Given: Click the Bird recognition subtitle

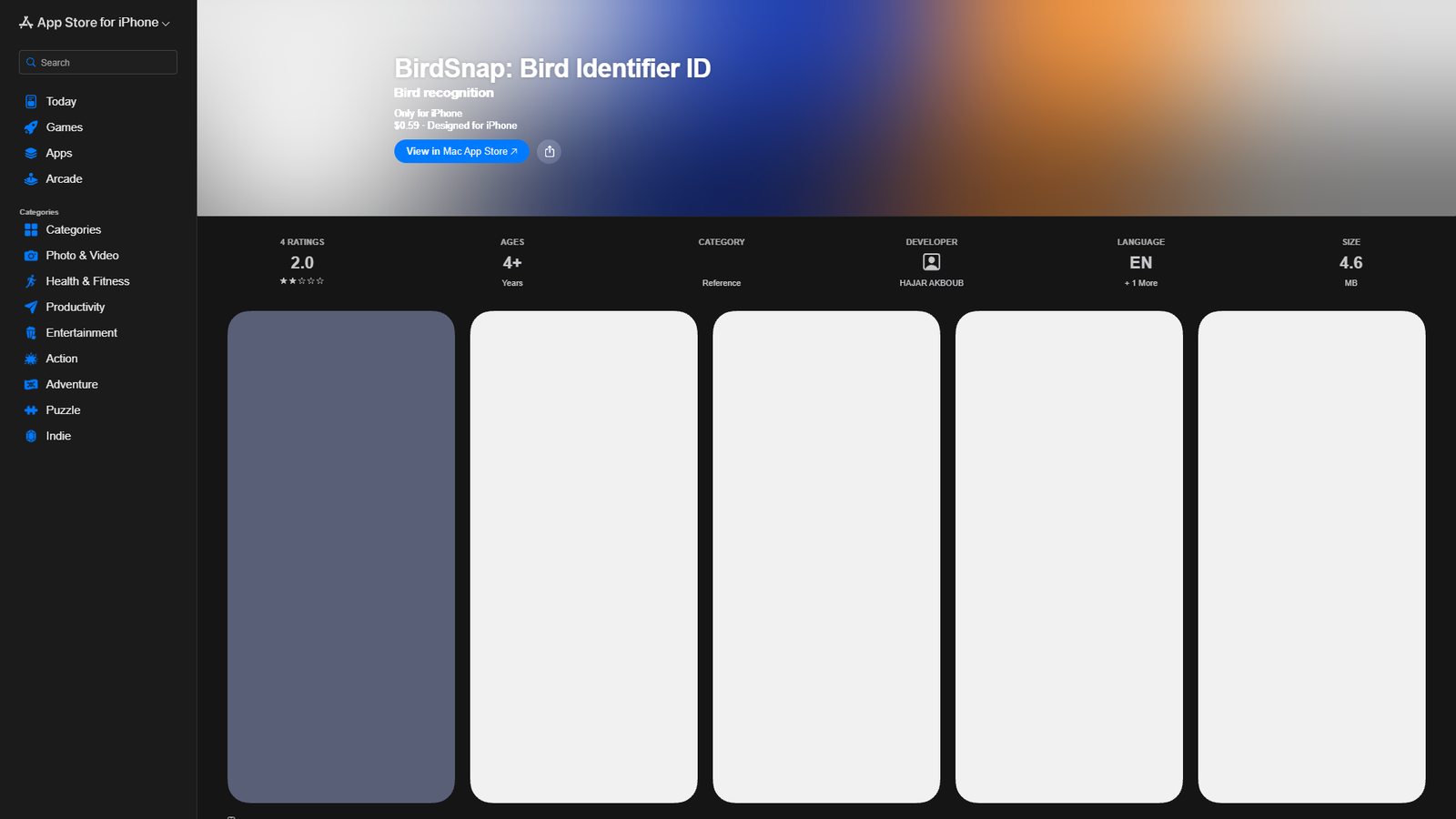Looking at the screenshot, I should pyautogui.click(x=444, y=93).
